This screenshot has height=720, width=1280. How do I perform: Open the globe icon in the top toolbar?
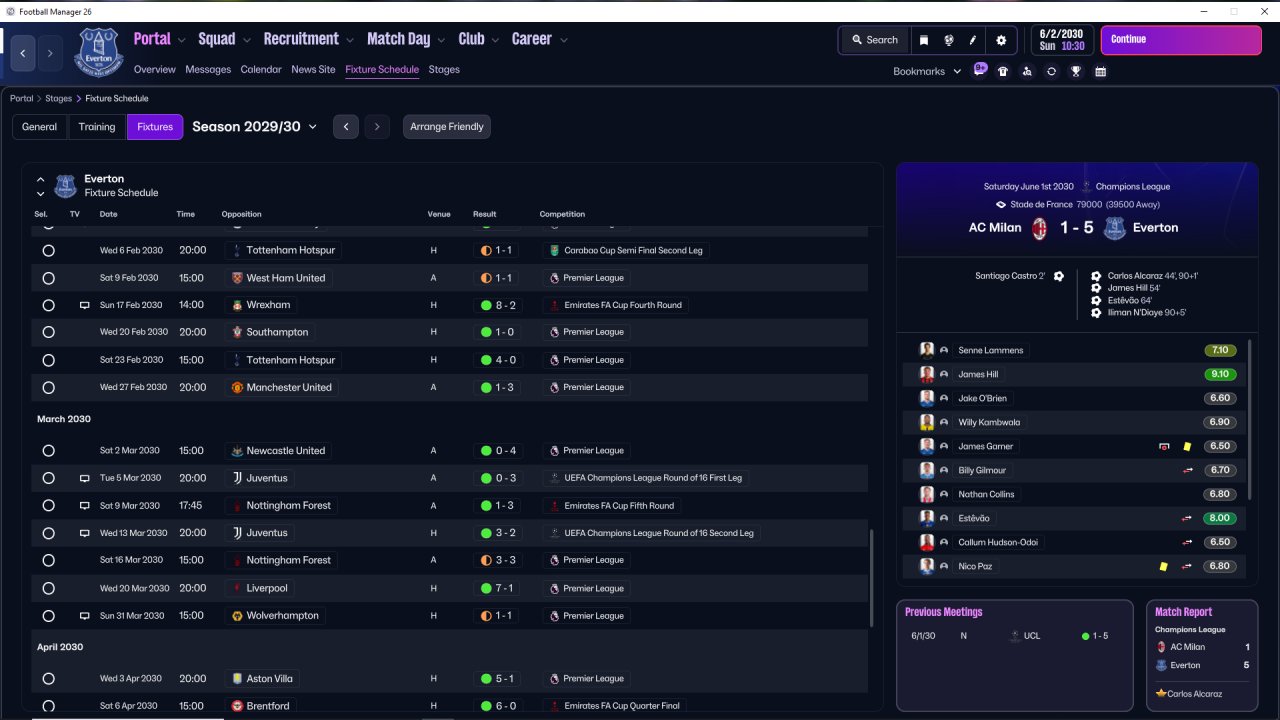(x=948, y=40)
